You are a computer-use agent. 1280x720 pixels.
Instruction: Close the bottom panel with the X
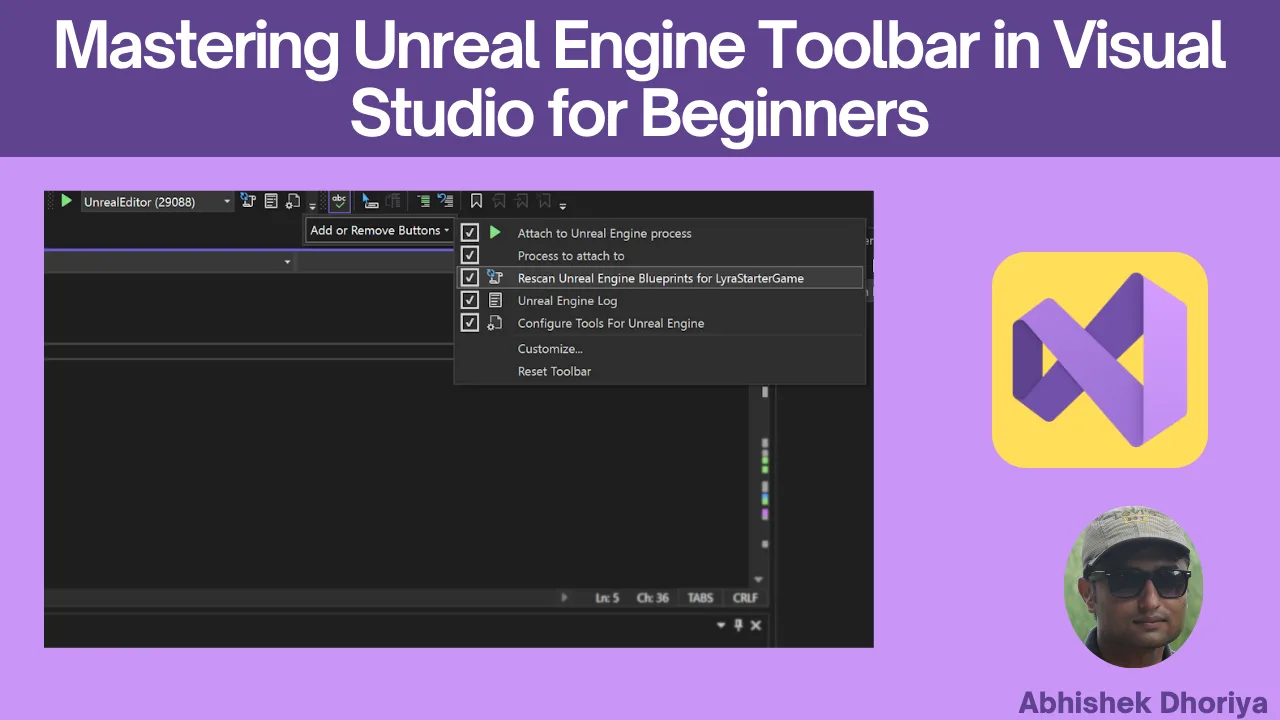tap(756, 625)
